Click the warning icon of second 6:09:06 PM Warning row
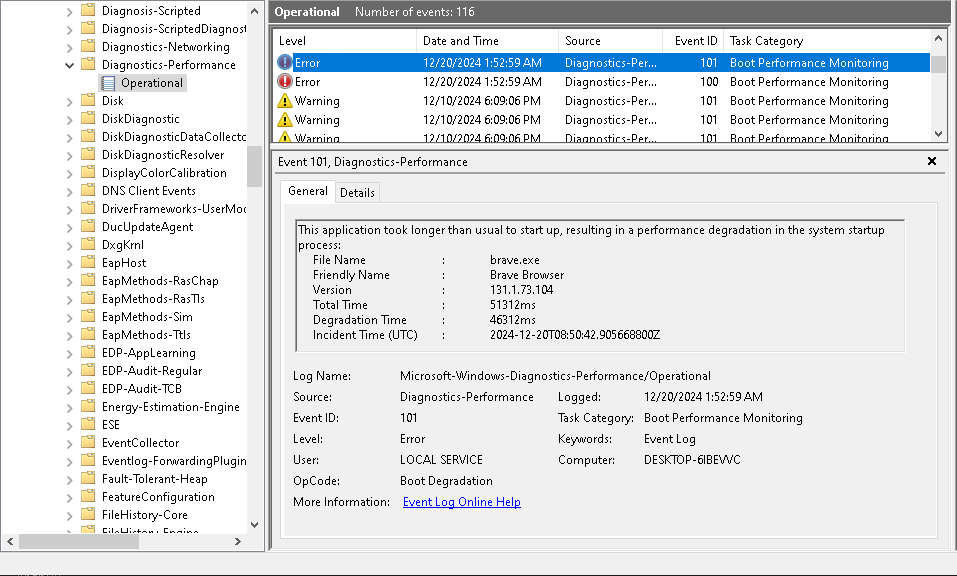Viewport: 957px width, 576px height. pos(284,120)
